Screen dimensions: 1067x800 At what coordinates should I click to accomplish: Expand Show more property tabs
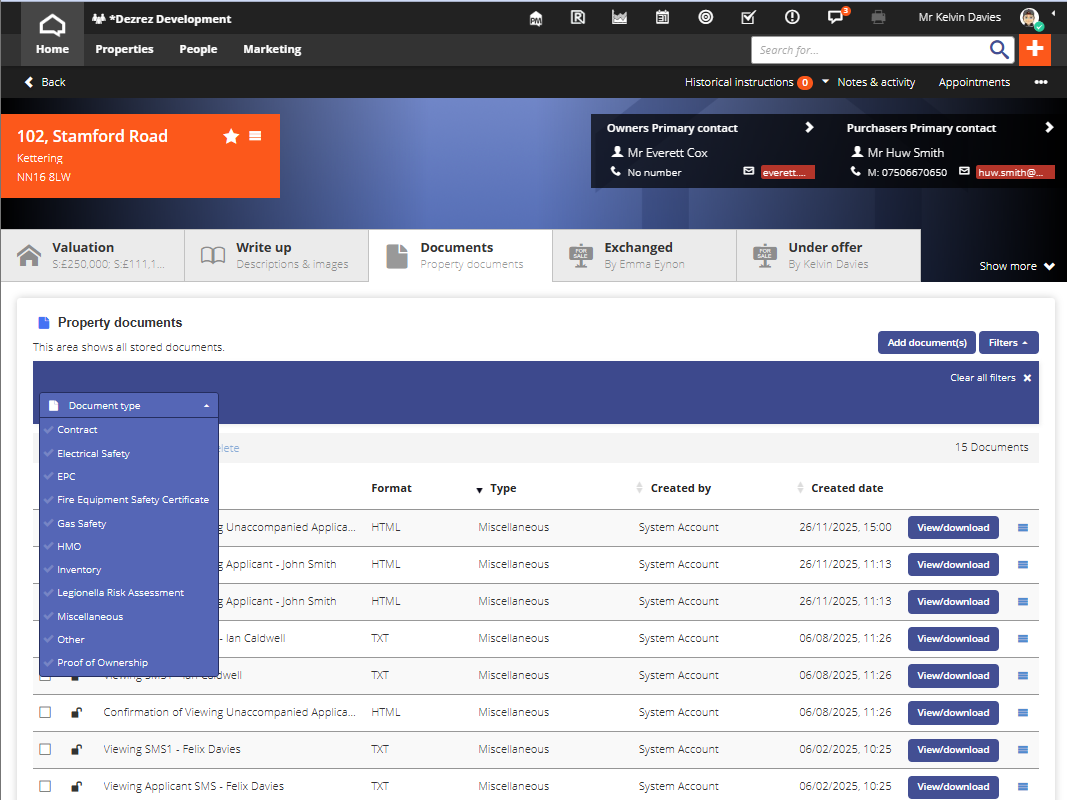coord(1016,266)
